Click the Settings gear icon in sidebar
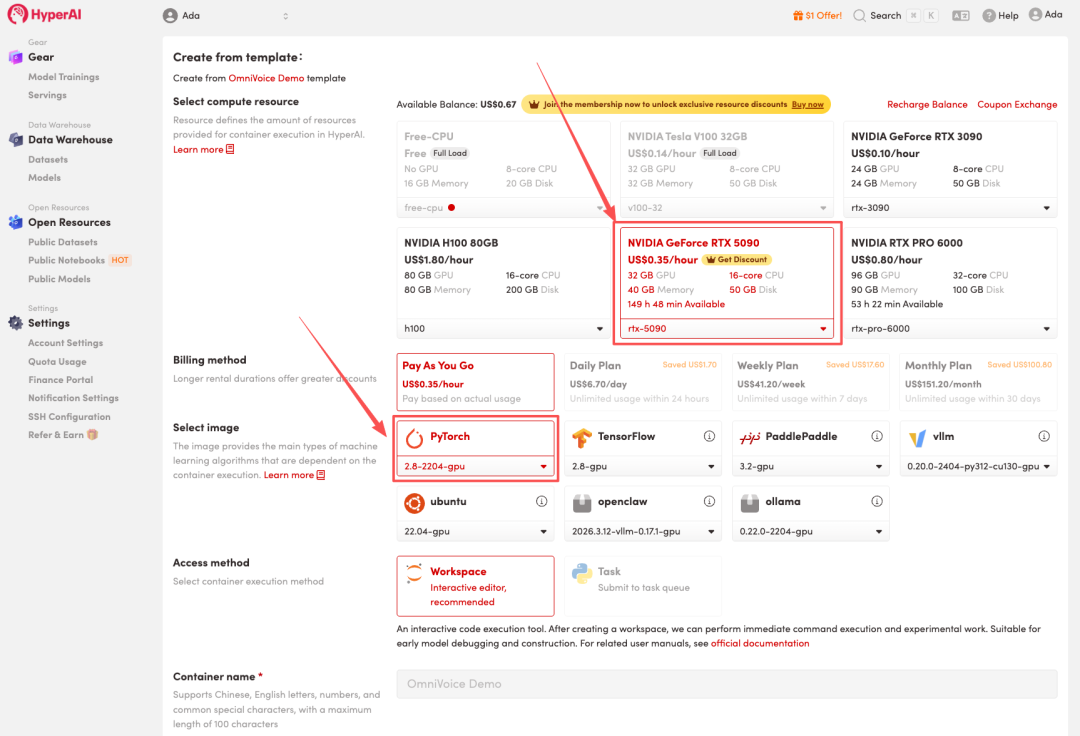Screen dimensions: 1080x736 click(15, 323)
